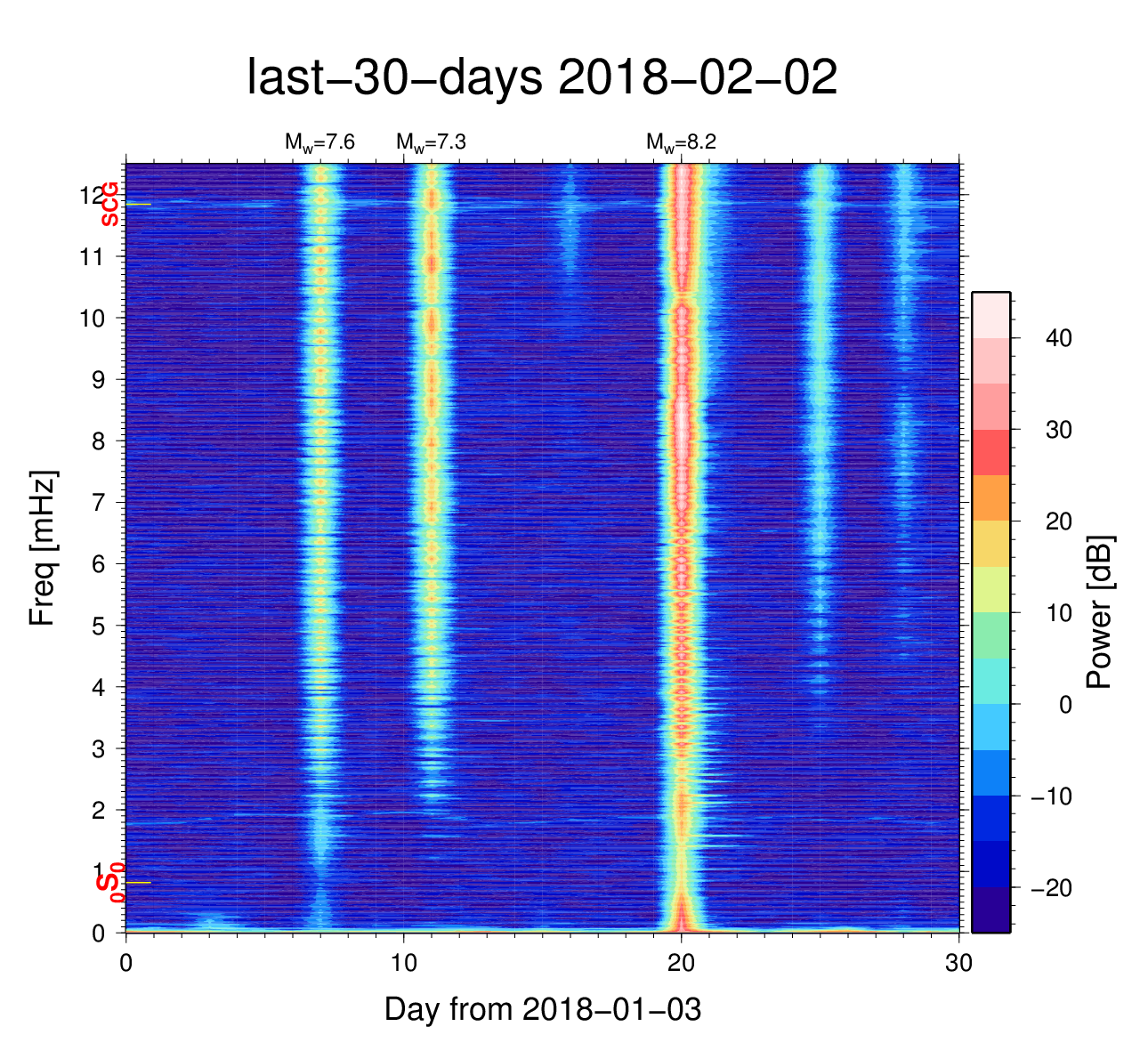The width and height of the screenshot is (1148, 1059).
Task: Click the Mw=8.2 earthquake label
Action: click(681, 142)
